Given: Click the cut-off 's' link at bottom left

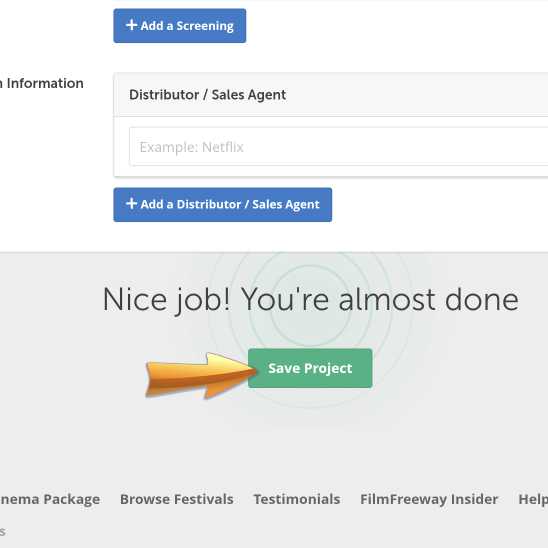Looking at the screenshot, I should pos(2,532).
